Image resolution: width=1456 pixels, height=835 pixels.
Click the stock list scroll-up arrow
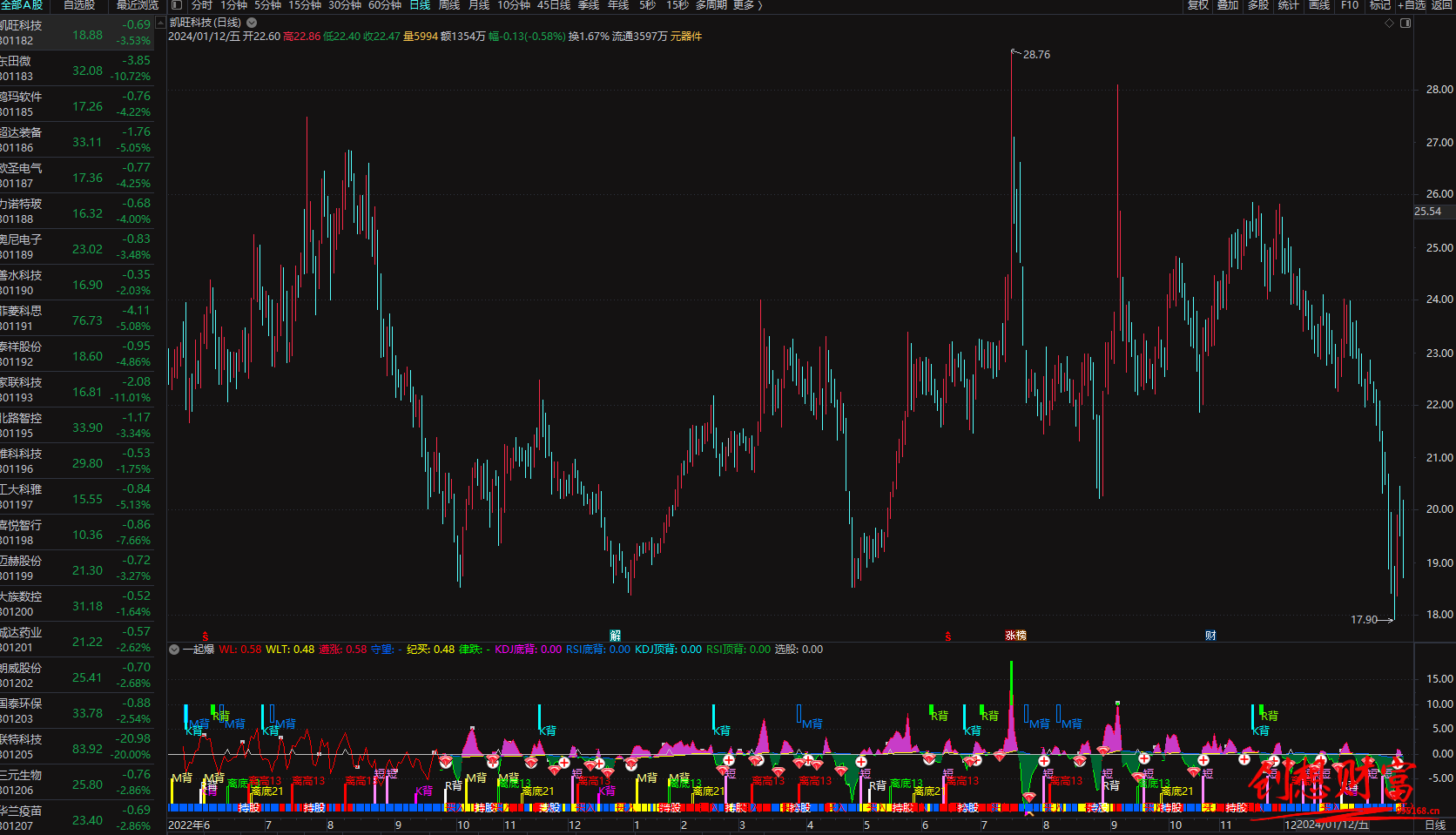point(160,24)
